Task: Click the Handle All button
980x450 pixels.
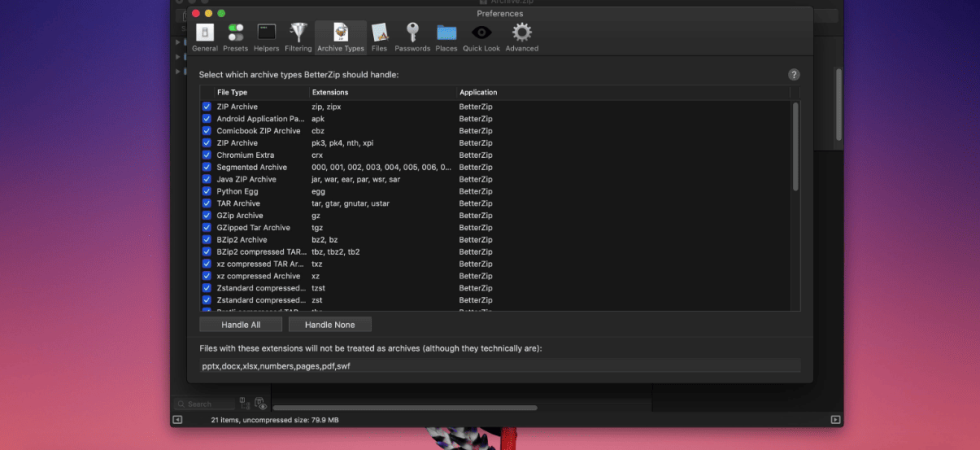Action: coord(241,325)
